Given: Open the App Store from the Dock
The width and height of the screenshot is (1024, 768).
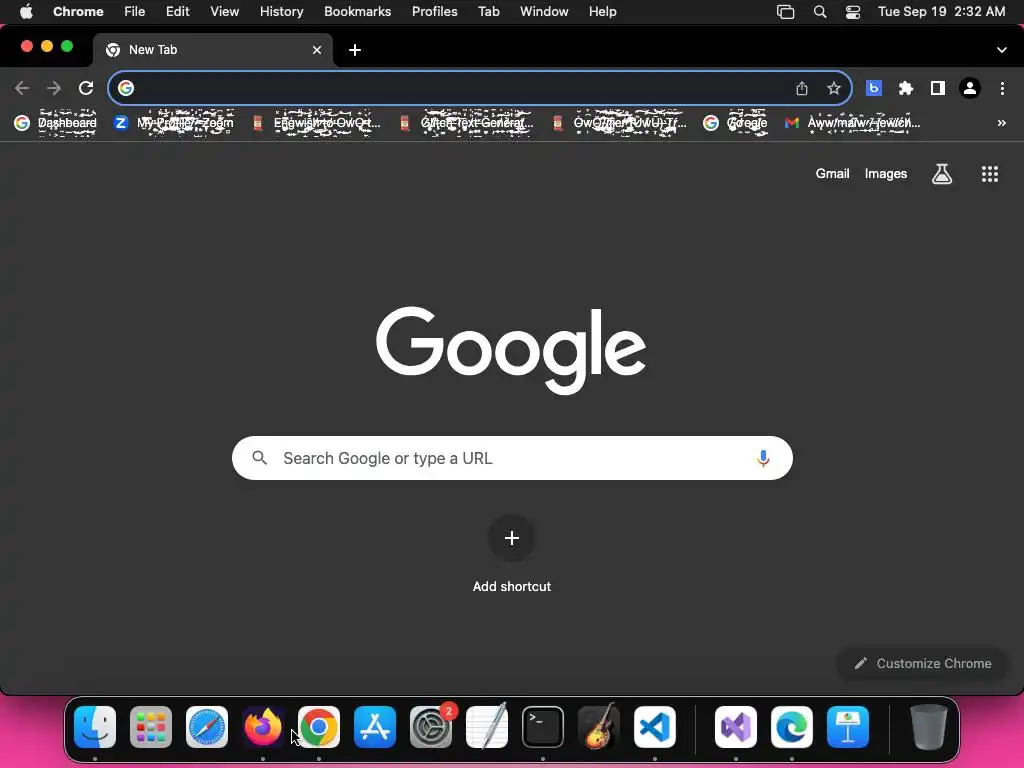Looking at the screenshot, I should tap(375, 727).
